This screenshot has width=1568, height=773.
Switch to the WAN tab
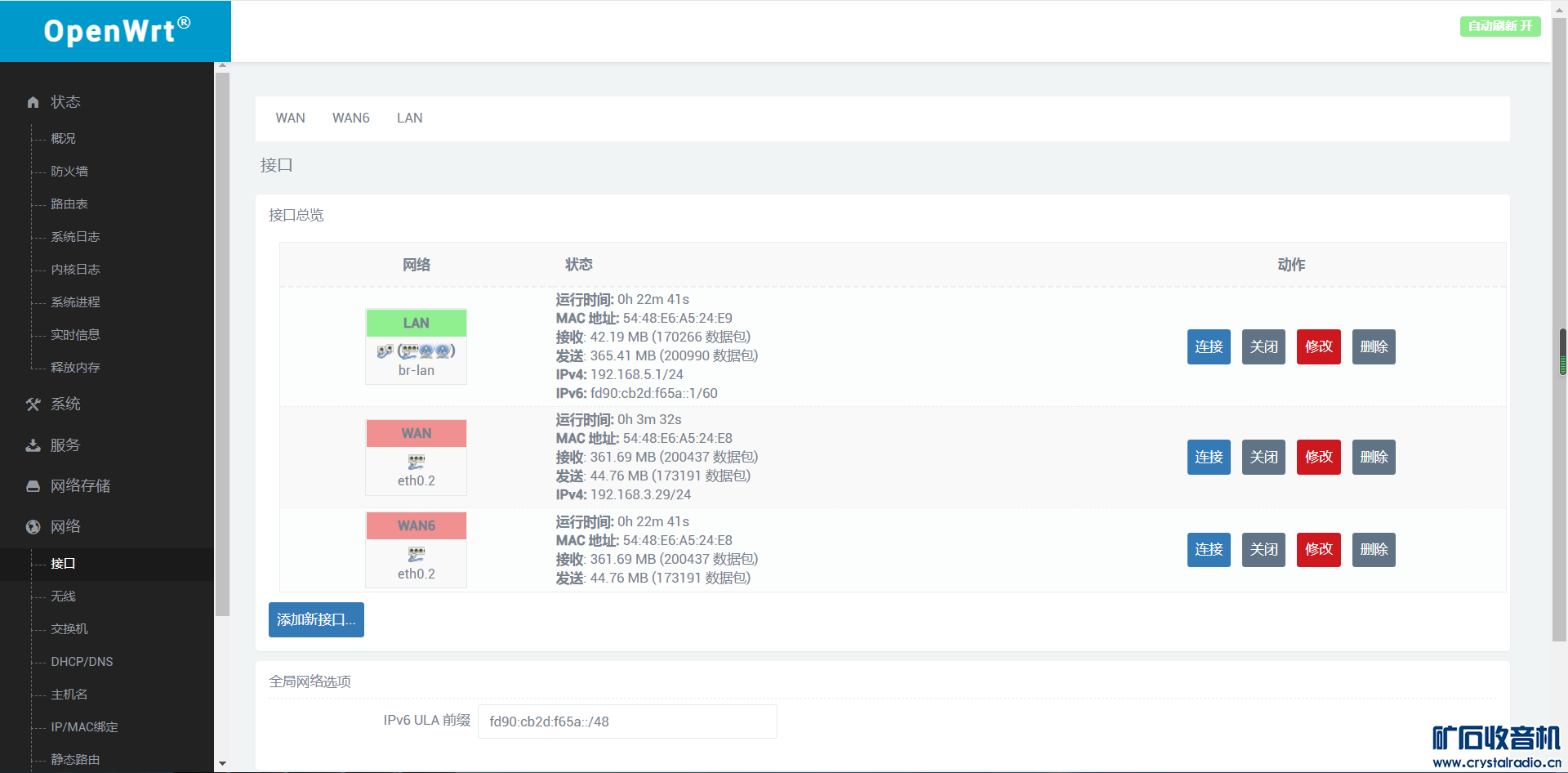coord(290,118)
